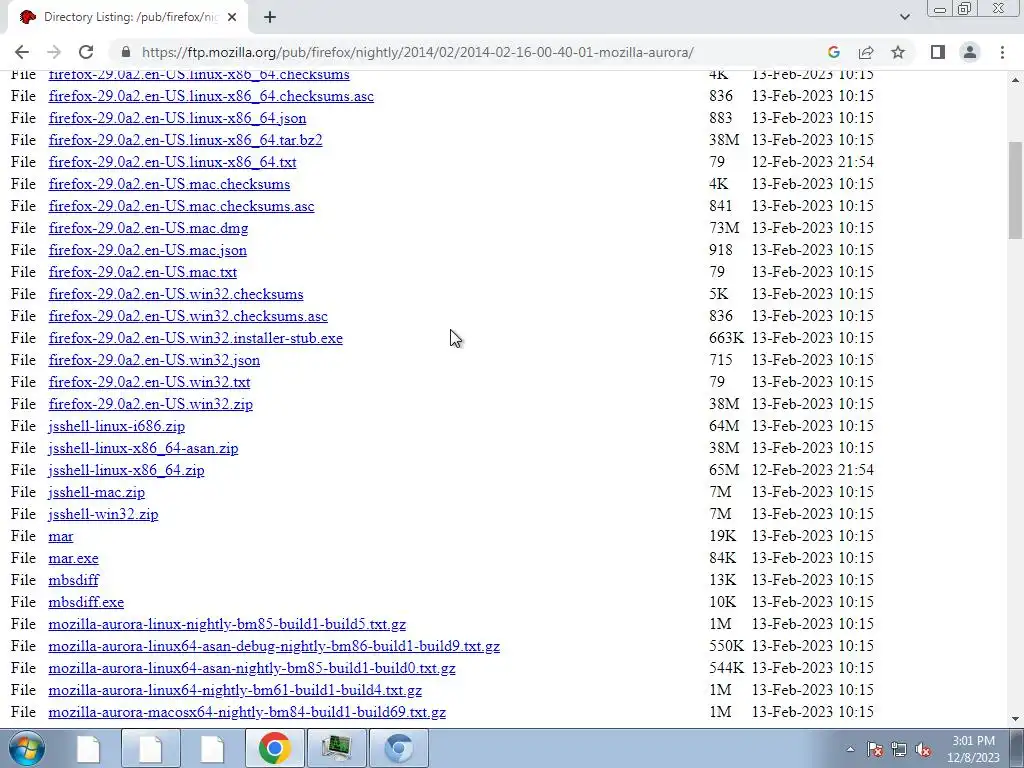Open the mbsdiff file link
Screen dimensions: 1024x768
pyautogui.click(x=74, y=581)
